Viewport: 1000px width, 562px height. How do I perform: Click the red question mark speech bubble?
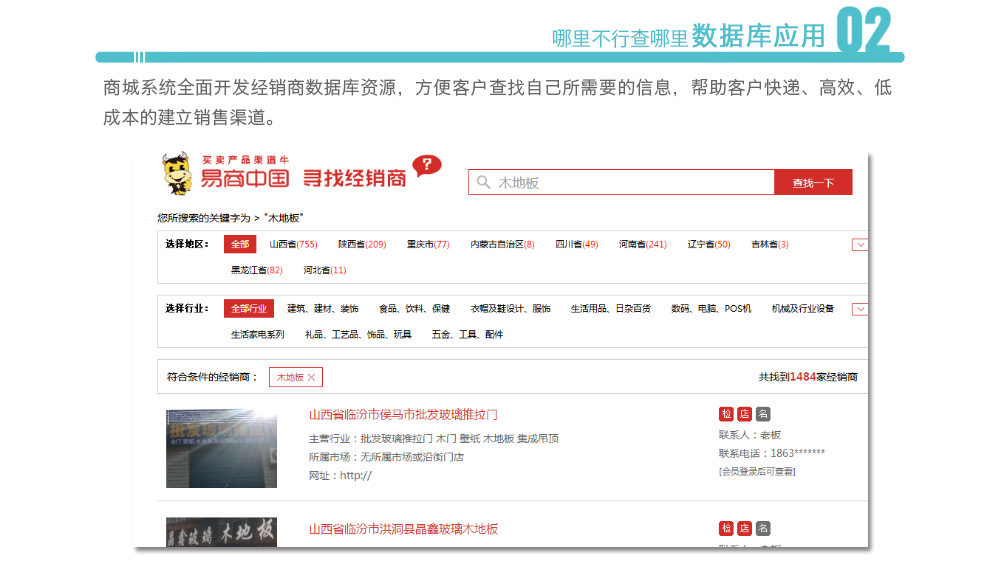coord(426,166)
